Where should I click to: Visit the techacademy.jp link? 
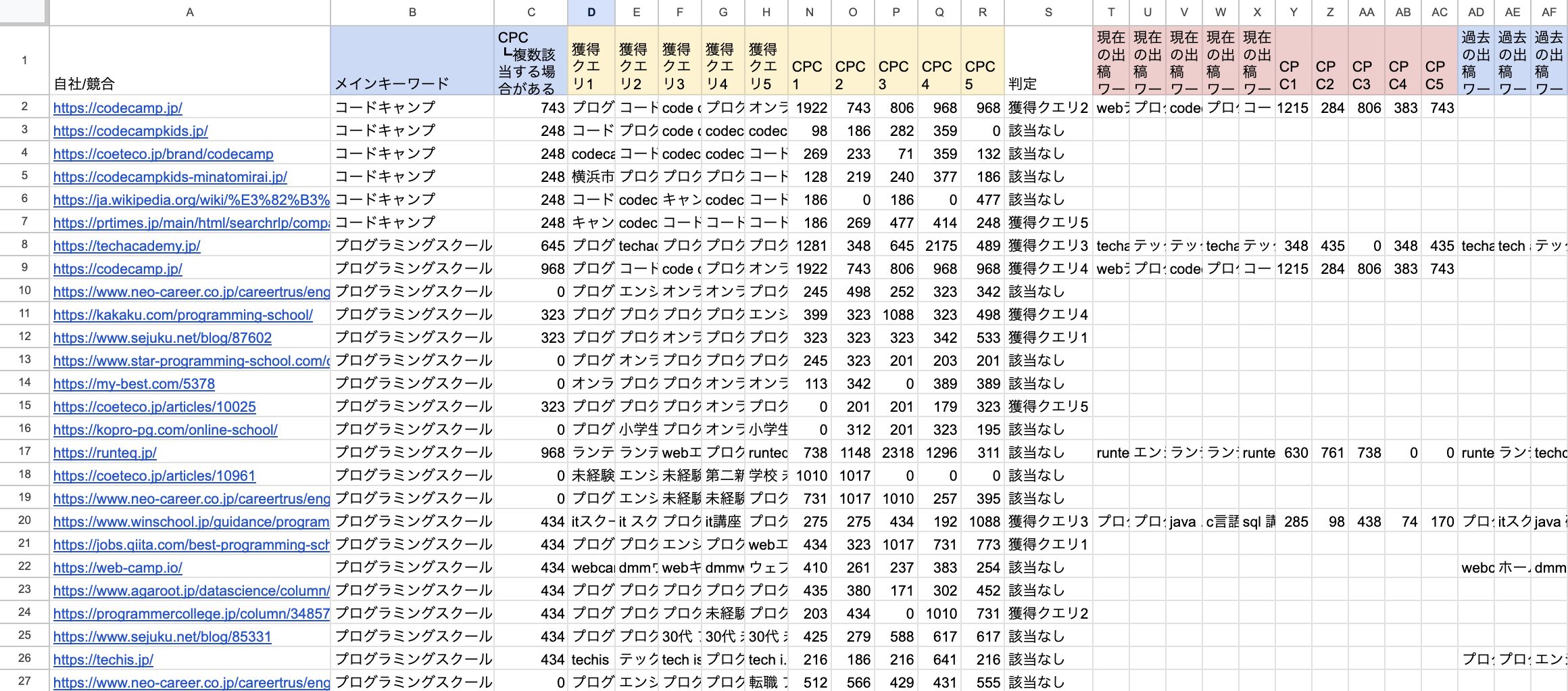(x=127, y=245)
